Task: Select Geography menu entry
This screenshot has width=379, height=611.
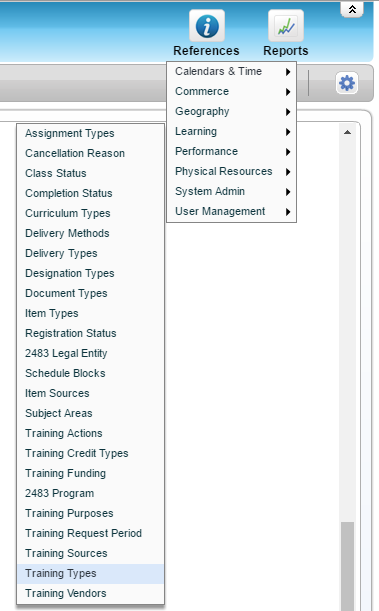Action: [231, 111]
